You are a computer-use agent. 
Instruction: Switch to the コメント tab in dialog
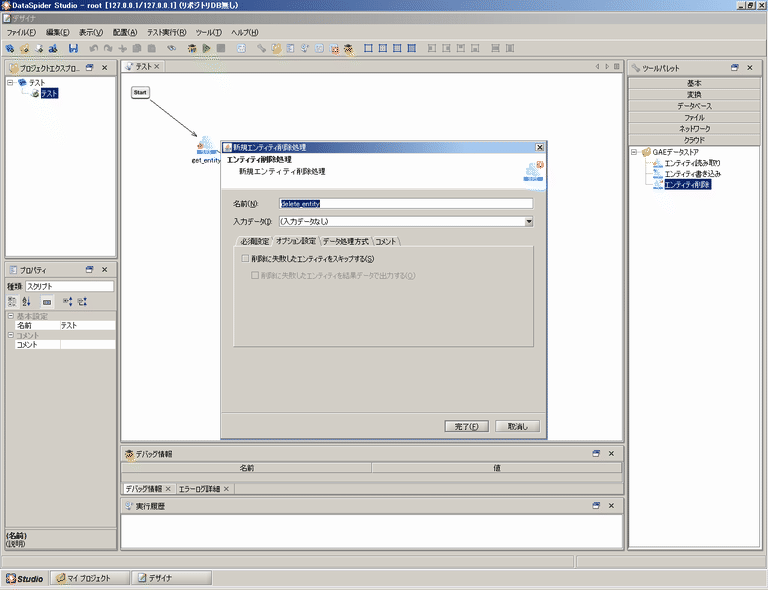(385, 241)
